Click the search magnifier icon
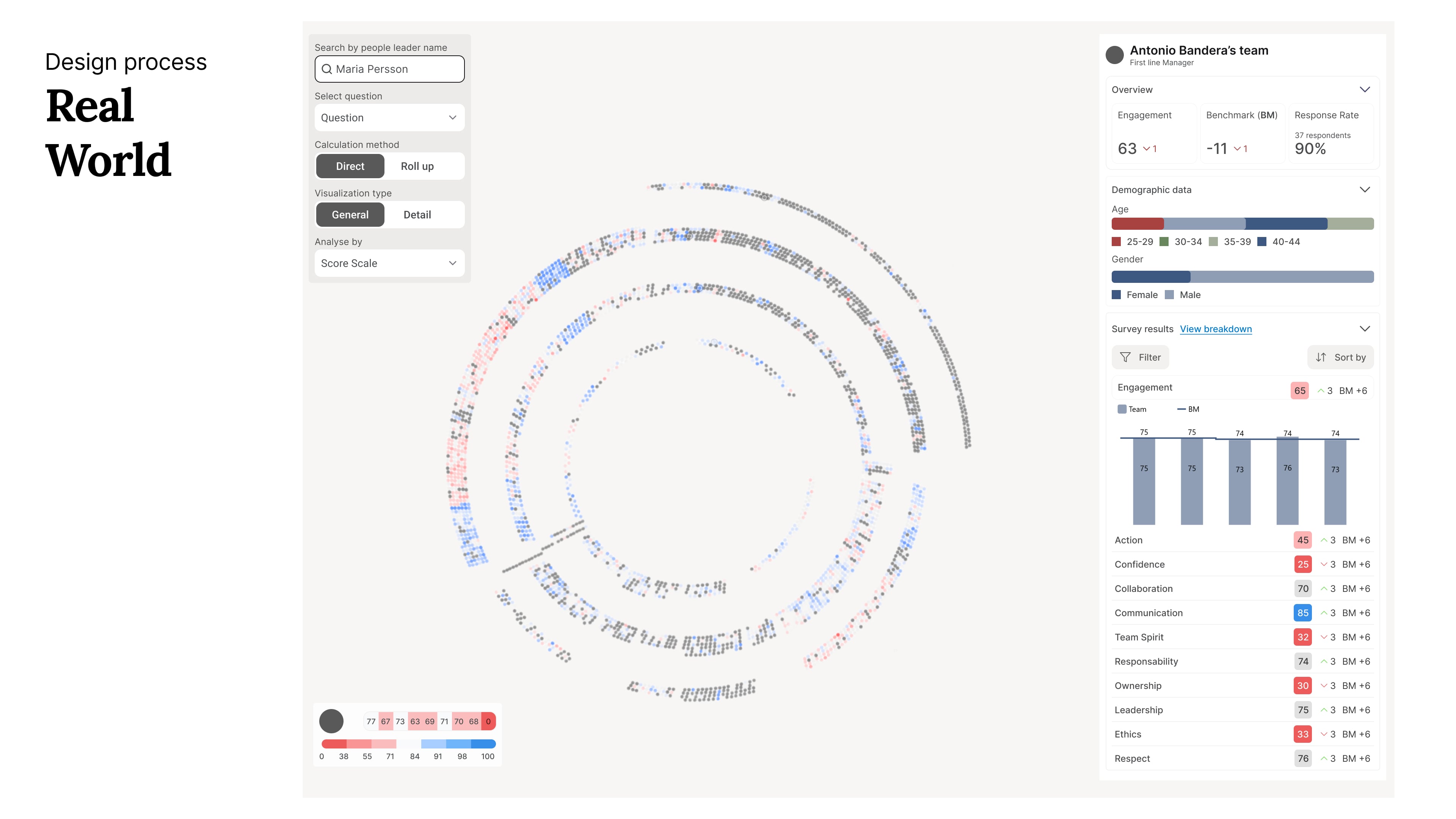This screenshot has width=1456, height=819. (x=327, y=69)
